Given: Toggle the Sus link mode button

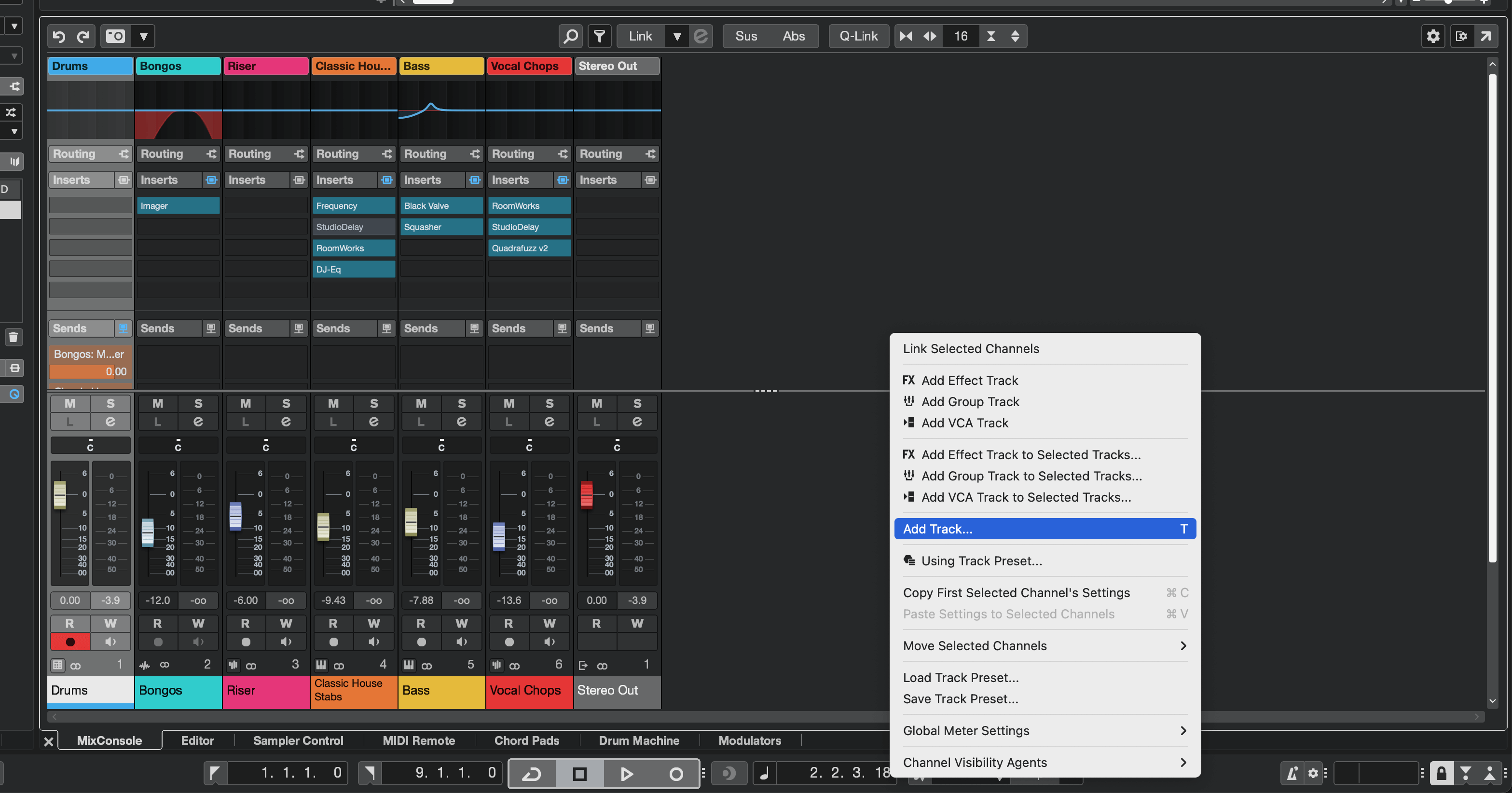Looking at the screenshot, I should click(746, 36).
